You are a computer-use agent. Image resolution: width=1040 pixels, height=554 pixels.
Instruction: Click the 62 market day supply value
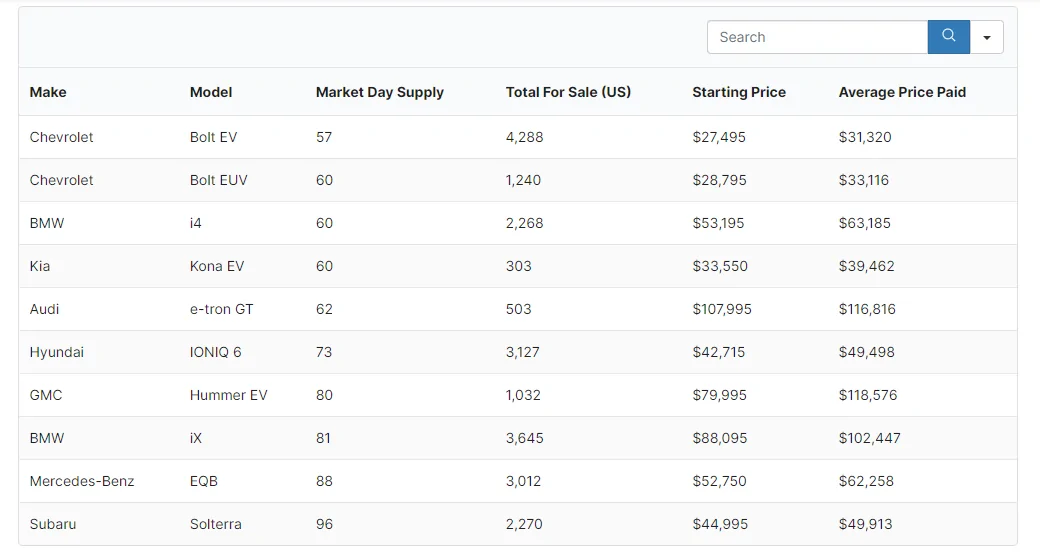click(x=324, y=309)
